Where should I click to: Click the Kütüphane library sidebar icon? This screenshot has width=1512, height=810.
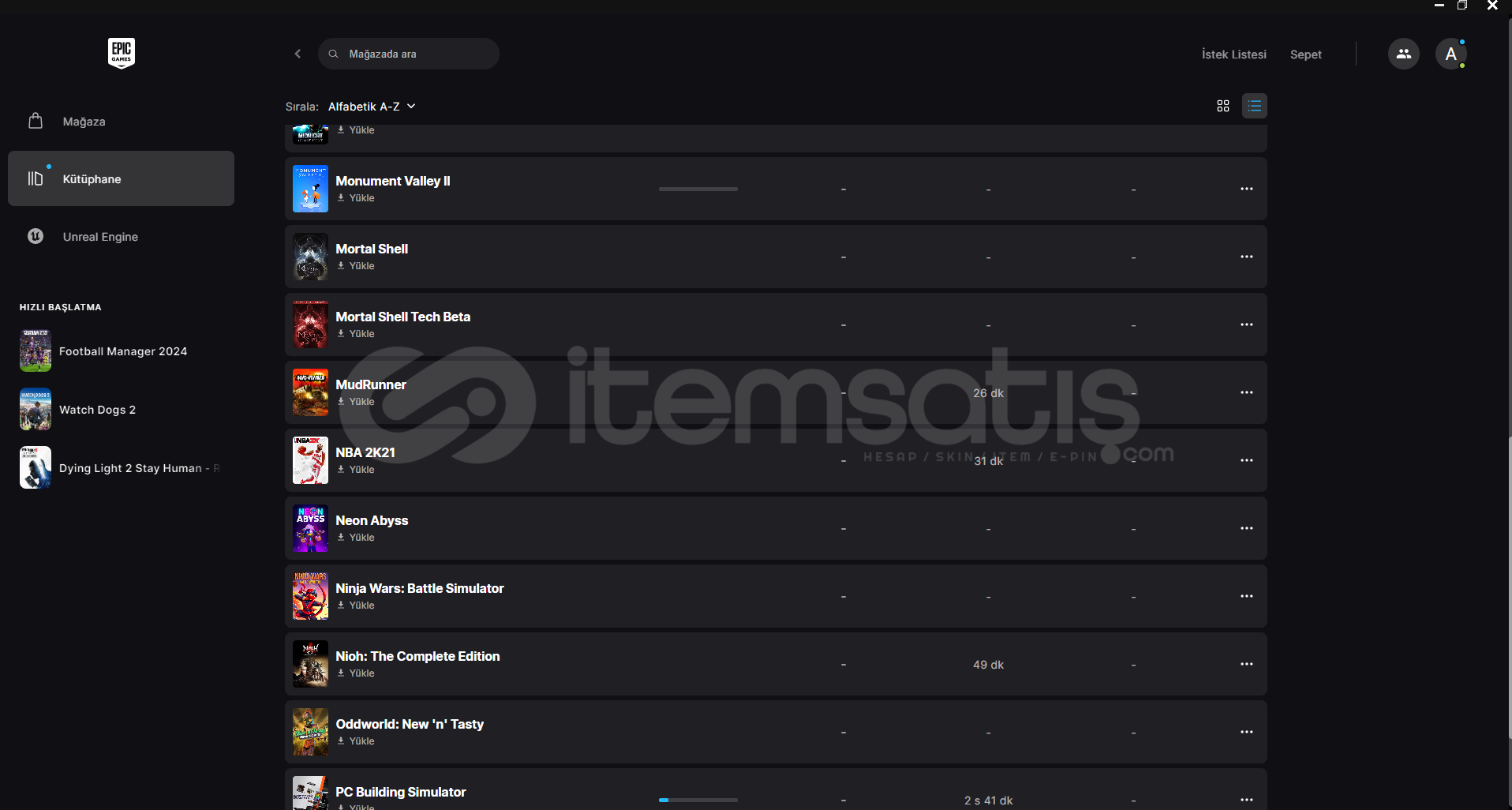[36, 178]
